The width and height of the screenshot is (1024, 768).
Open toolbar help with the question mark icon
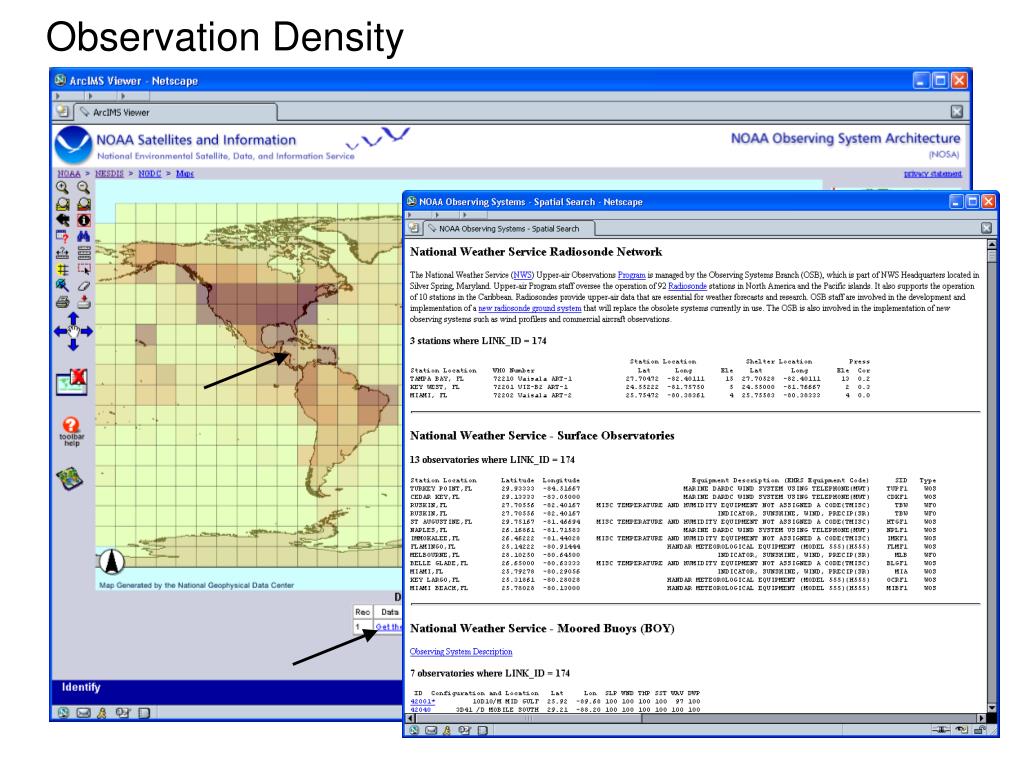click(71, 425)
